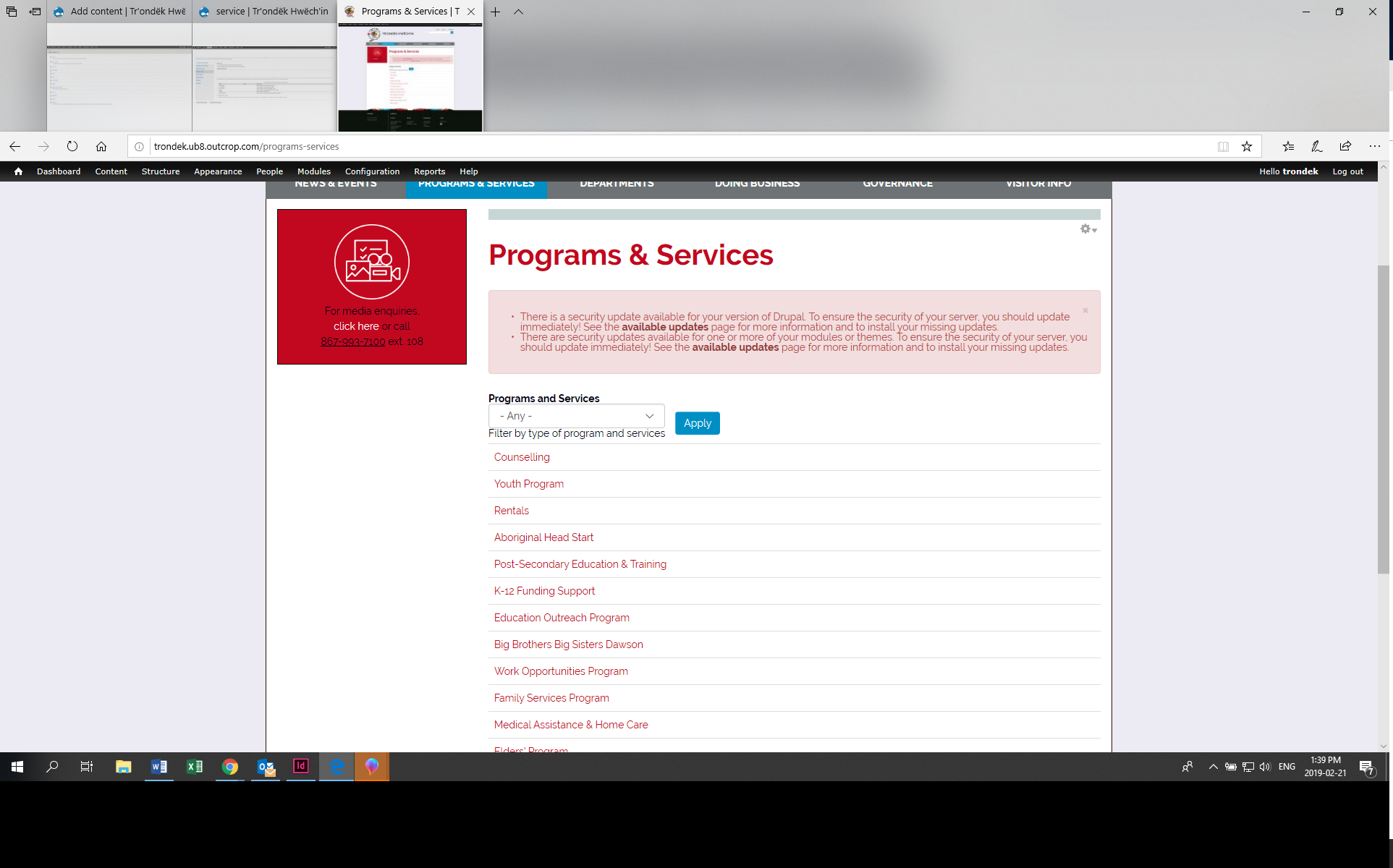Expand the Programs and Services dropdown
1393x868 pixels.
[575, 415]
